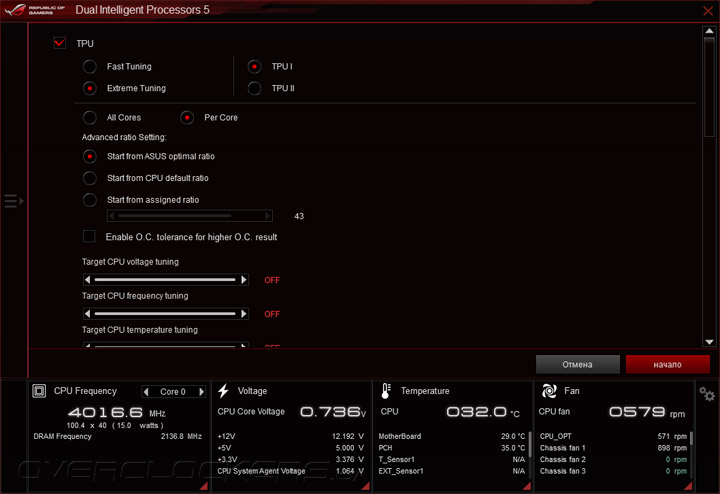Click the +5V voltage row
720x494 pixels.
coord(291,448)
